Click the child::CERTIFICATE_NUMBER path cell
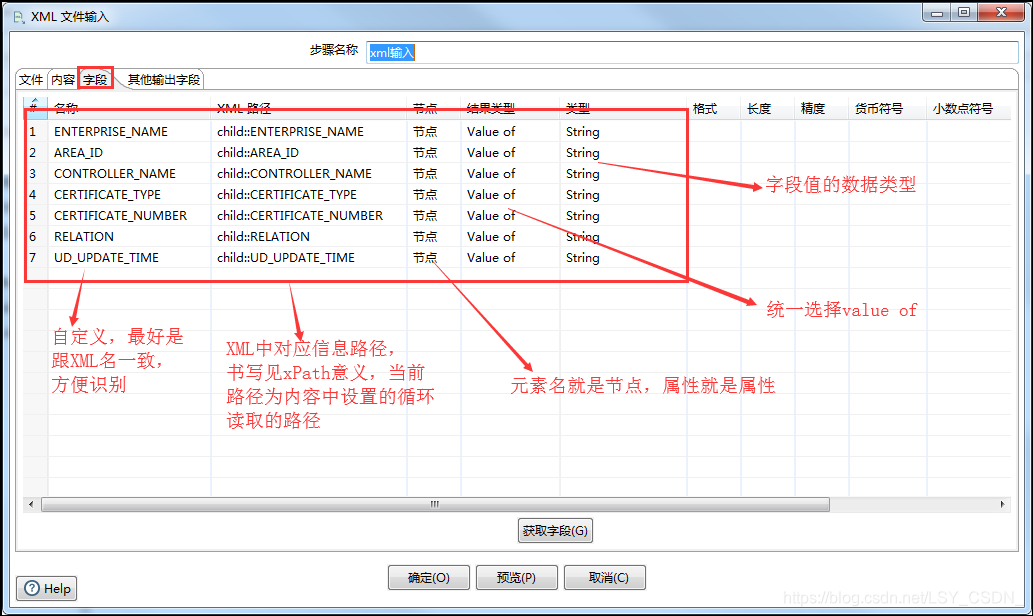This screenshot has height=616, width=1033. pos(309,216)
